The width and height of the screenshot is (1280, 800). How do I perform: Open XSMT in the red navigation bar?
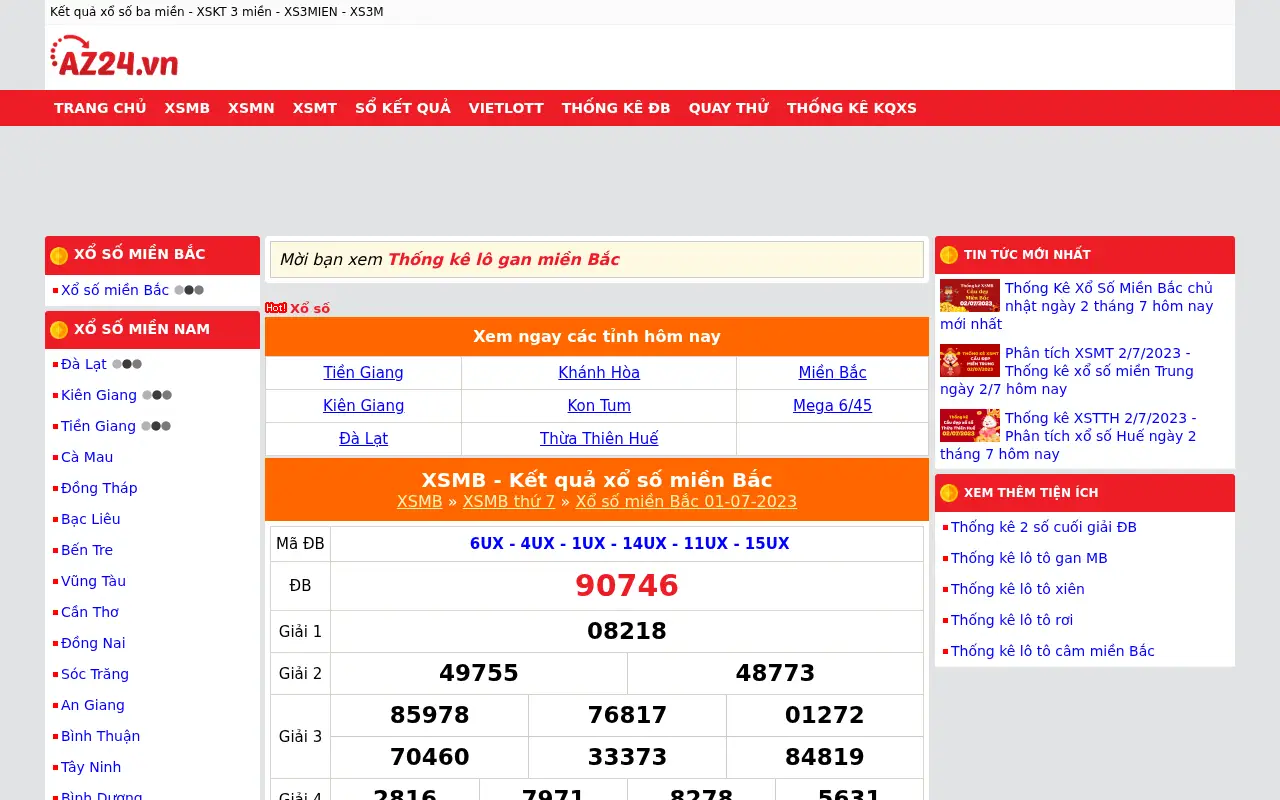(x=315, y=108)
